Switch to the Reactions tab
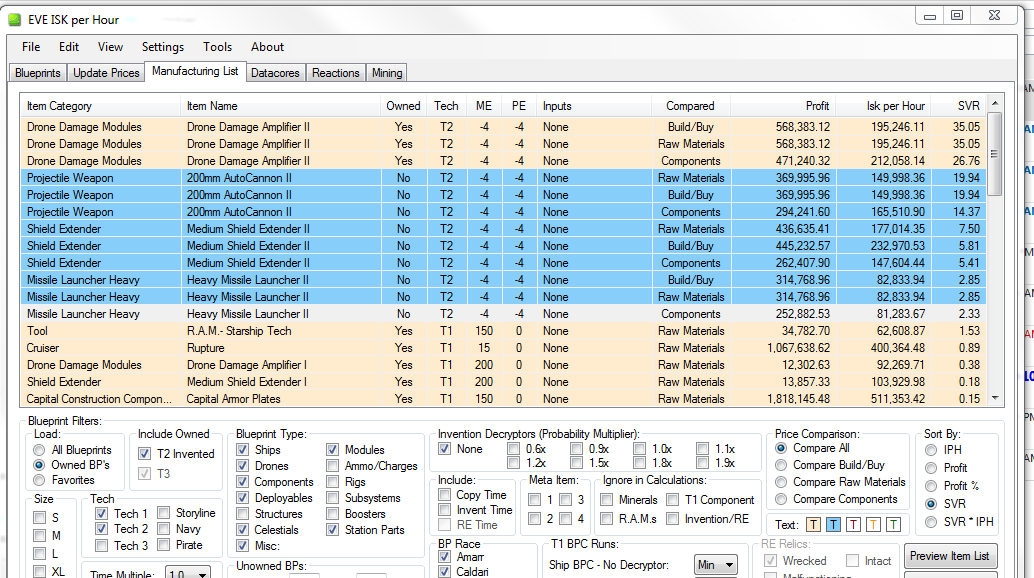 [336, 72]
